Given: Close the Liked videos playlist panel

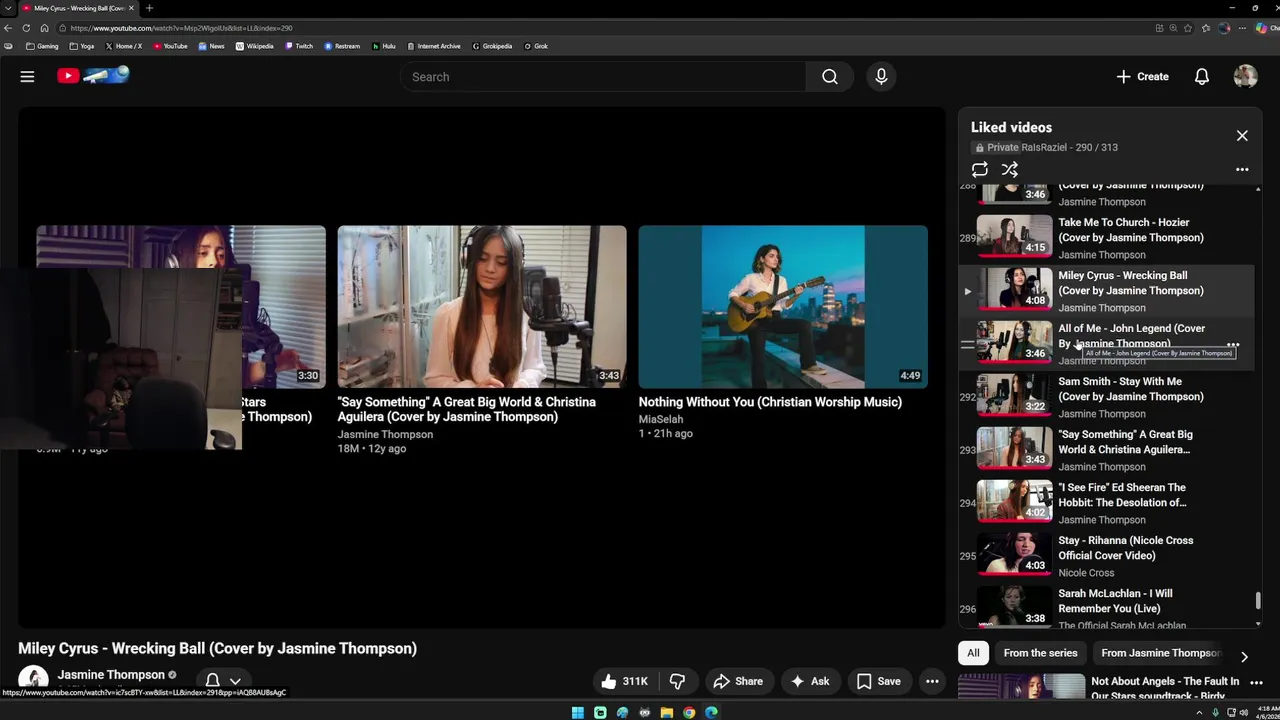Looking at the screenshot, I should click(1242, 135).
